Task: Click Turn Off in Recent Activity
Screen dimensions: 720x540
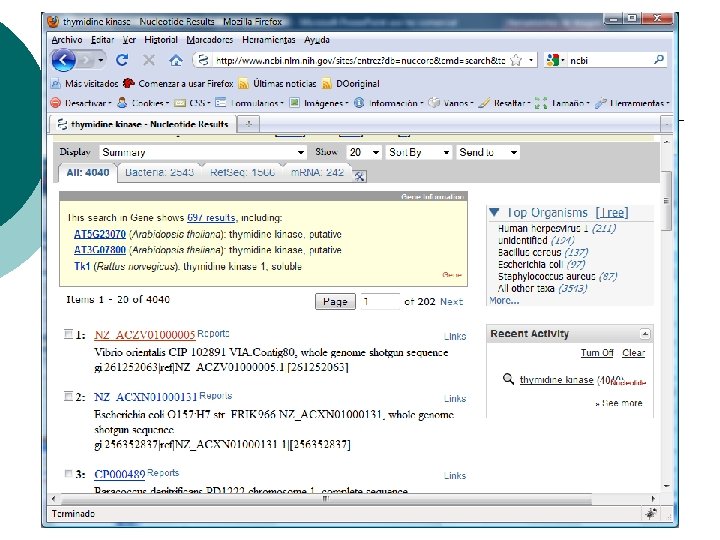Action: (597, 353)
